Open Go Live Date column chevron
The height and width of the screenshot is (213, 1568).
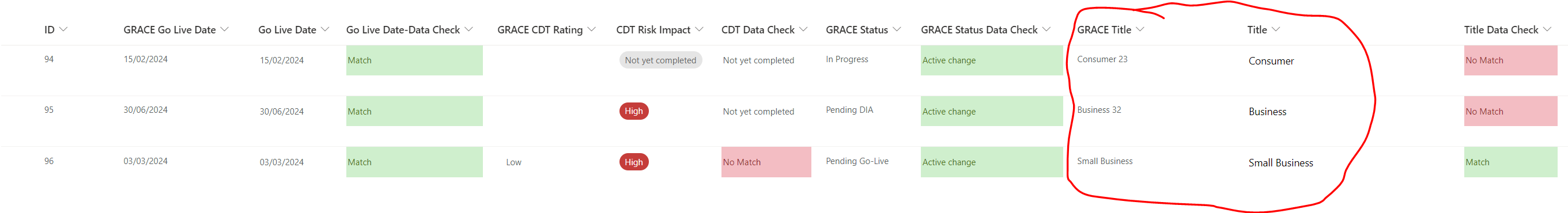click(x=325, y=29)
